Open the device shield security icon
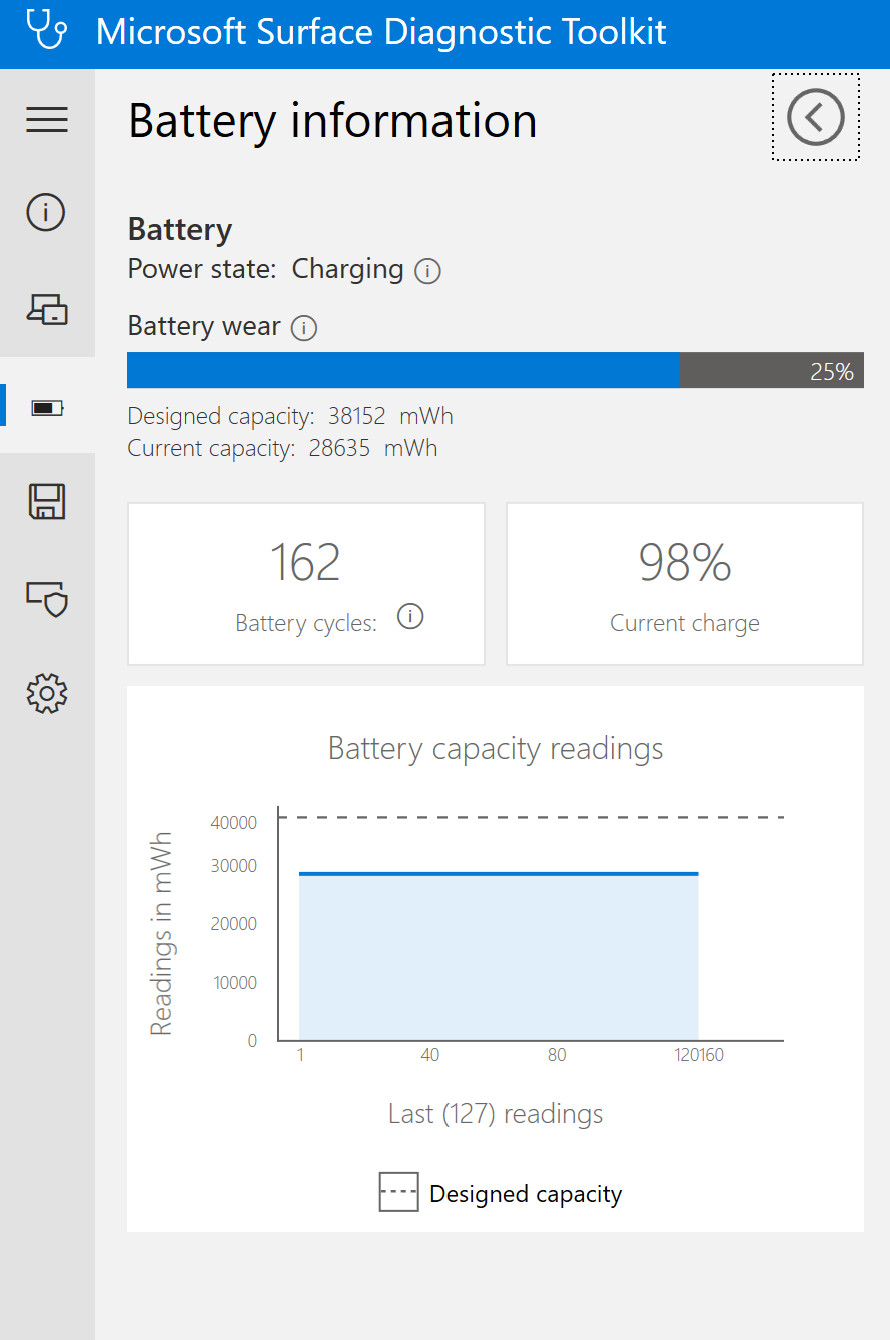 47,599
